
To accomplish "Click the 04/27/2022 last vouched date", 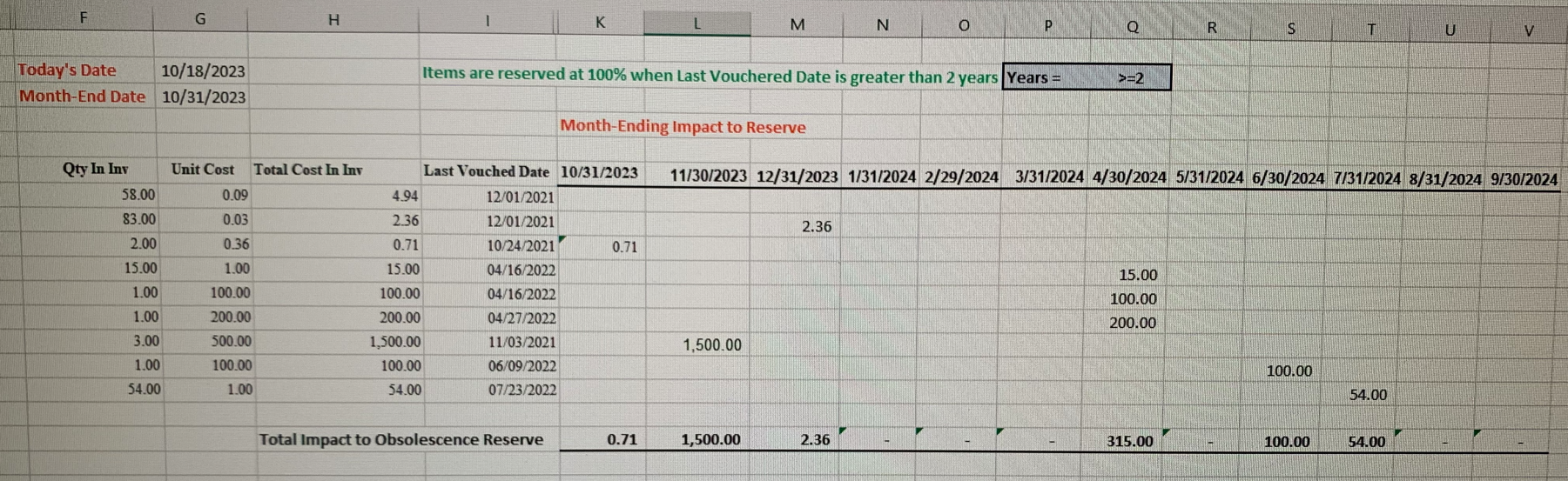I will click(x=522, y=318).
